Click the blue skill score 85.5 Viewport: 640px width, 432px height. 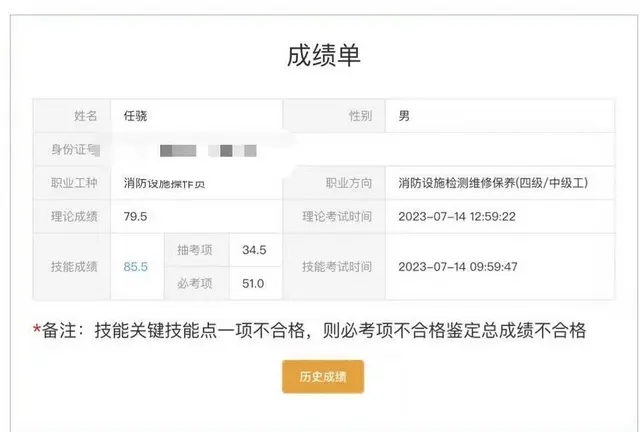136,267
